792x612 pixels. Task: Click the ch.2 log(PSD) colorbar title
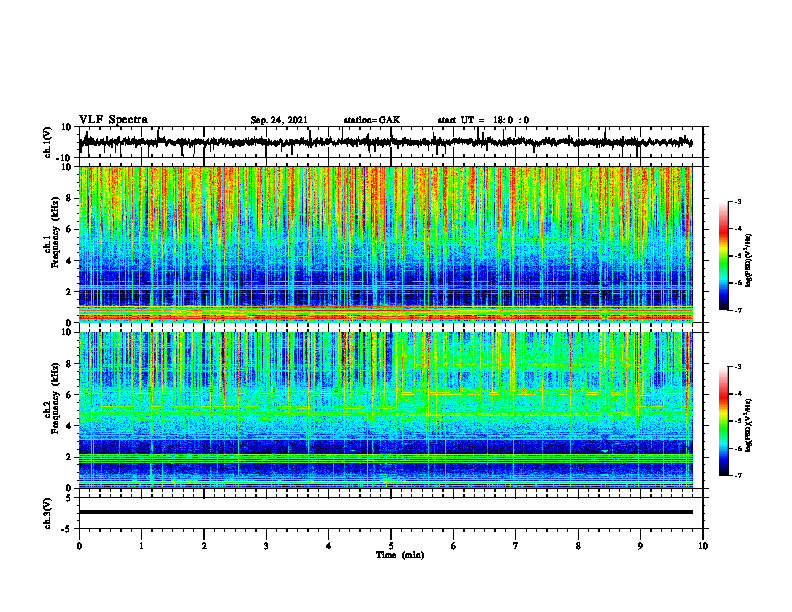(x=749, y=426)
